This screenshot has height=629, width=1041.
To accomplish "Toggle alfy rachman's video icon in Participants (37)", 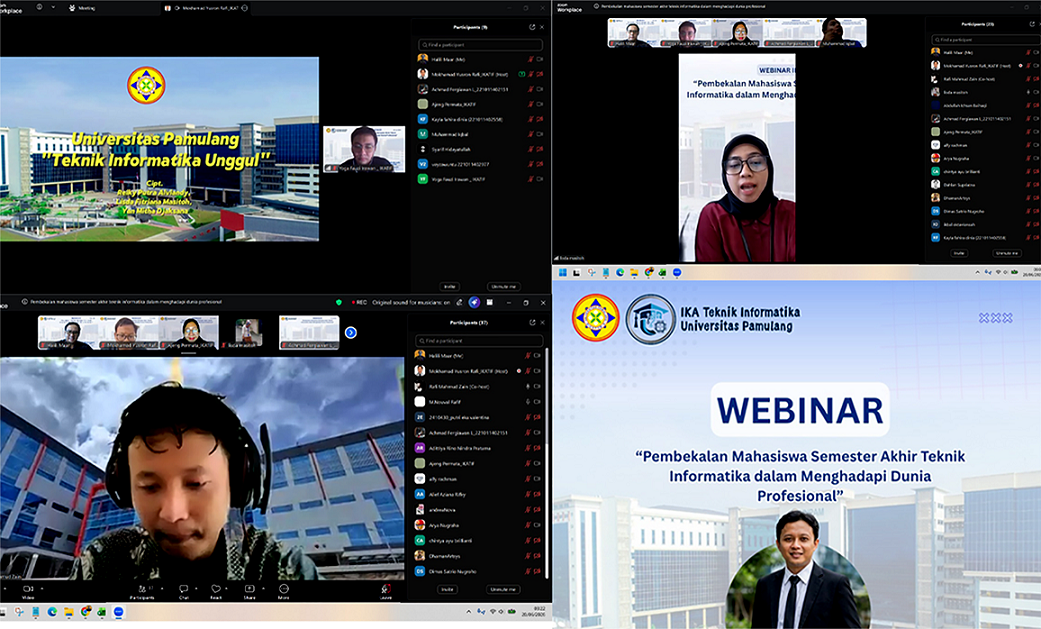I will [x=537, y=479].
